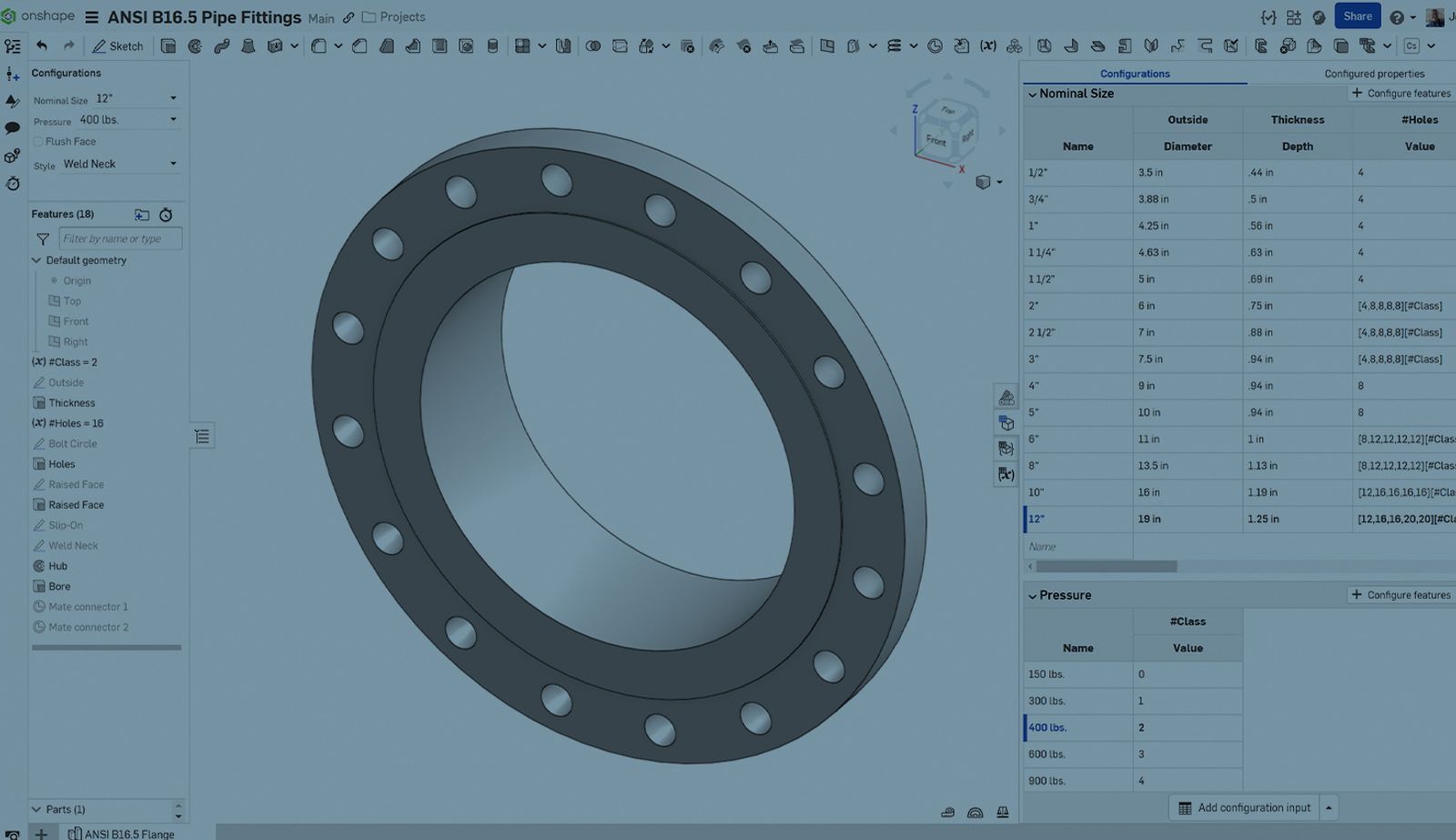Open the comments speech bubble in left sidebar
1456x840 pixels.
(13, 128)
